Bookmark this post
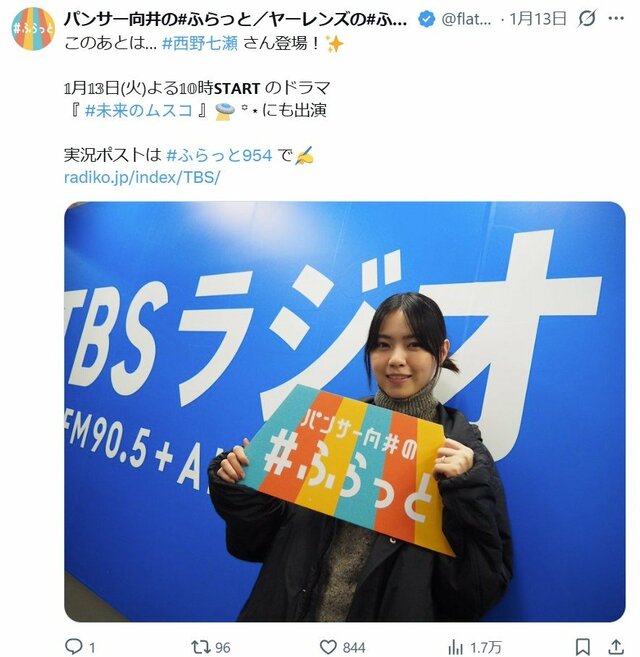 click(x=583, y=647)
